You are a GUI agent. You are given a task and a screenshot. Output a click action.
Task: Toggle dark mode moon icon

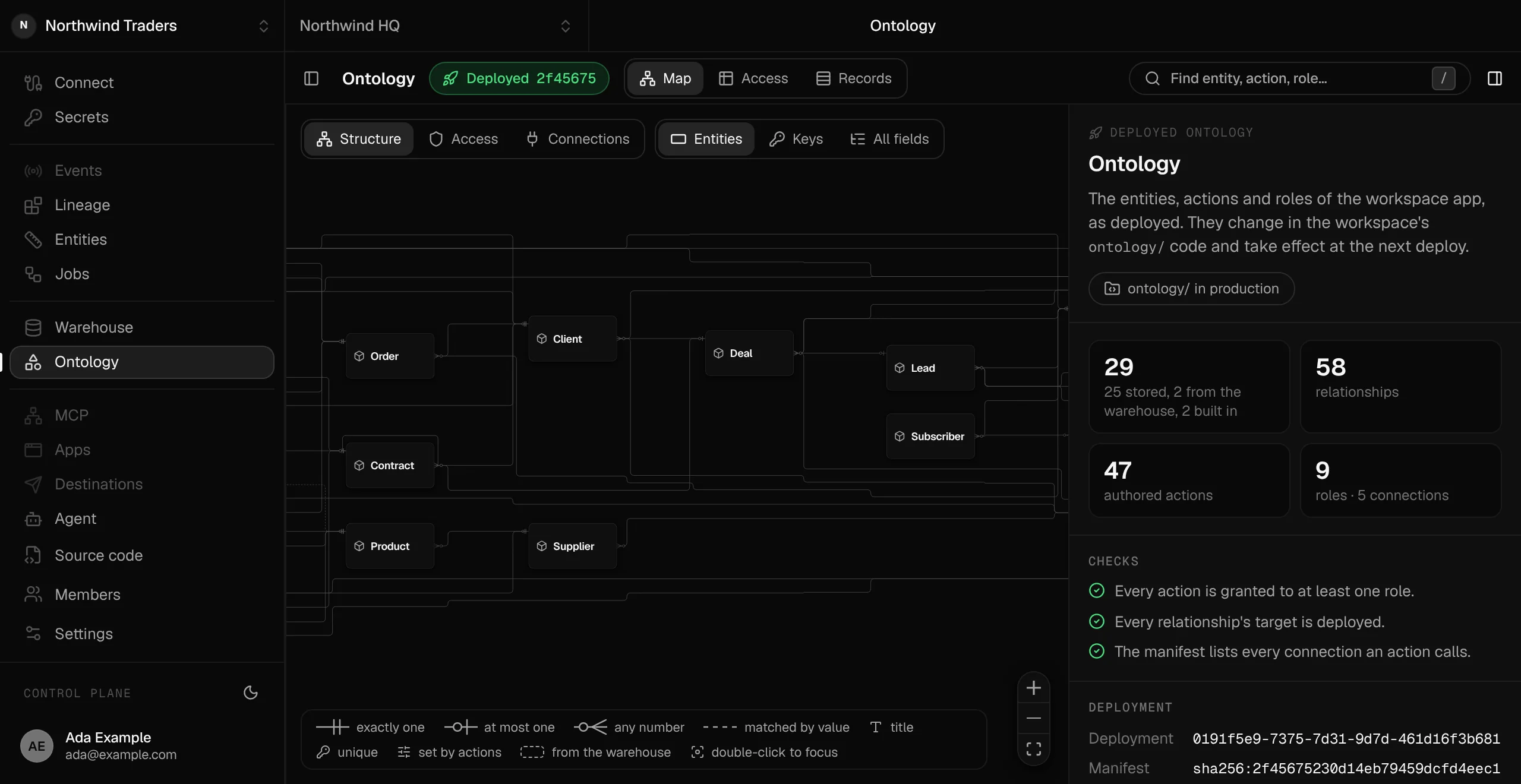pyautogui.click(x=251, y=693)
